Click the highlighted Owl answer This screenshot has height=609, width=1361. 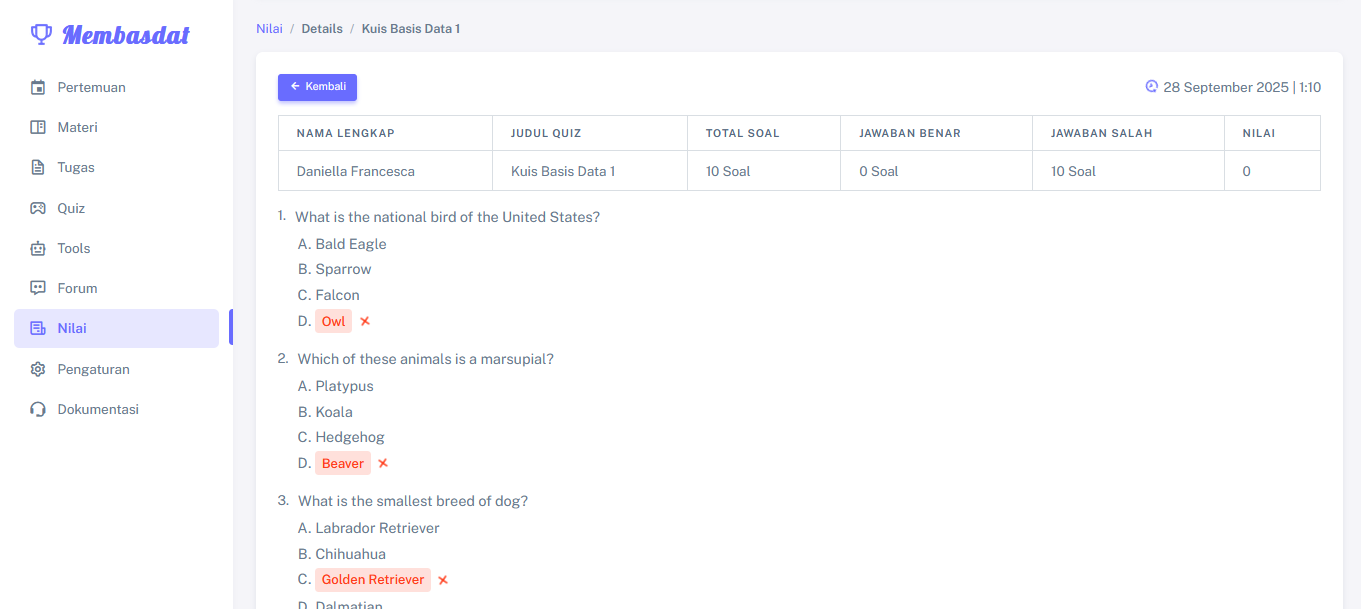pos(333,321)
